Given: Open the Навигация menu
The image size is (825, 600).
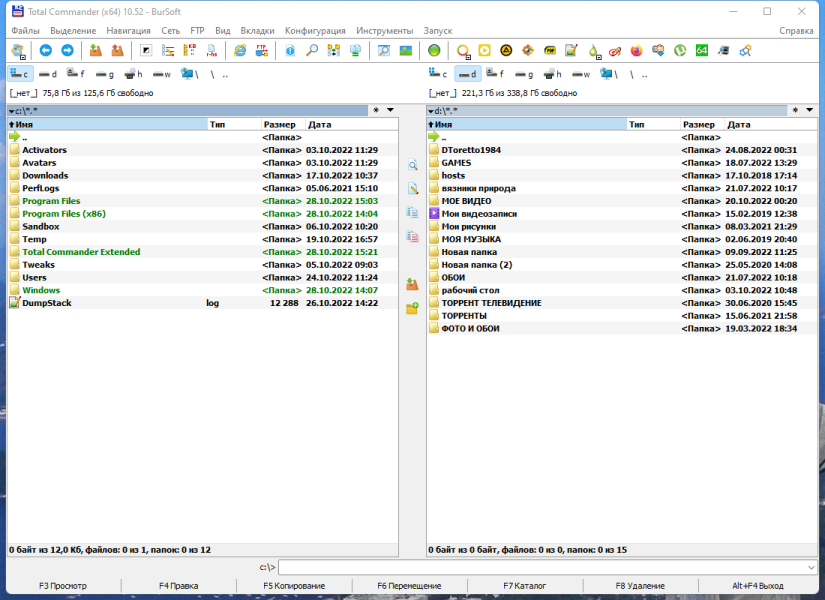Looking at the screenshot, I should point(128,31).
